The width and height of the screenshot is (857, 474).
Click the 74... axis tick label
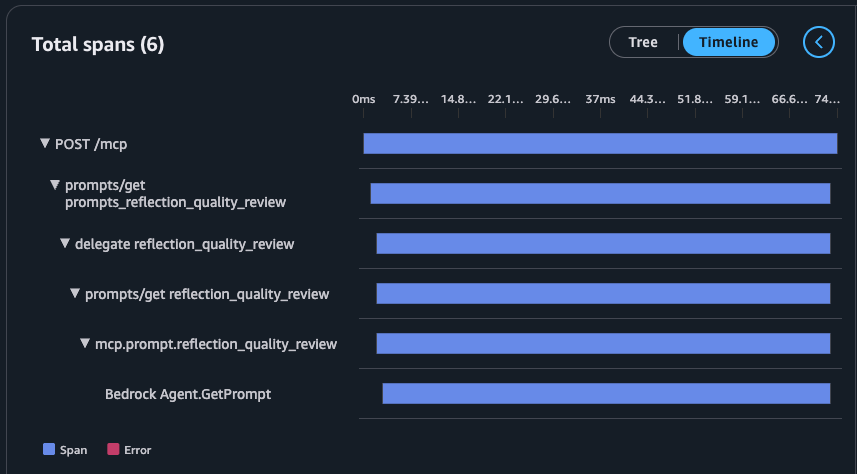(827, 99)
